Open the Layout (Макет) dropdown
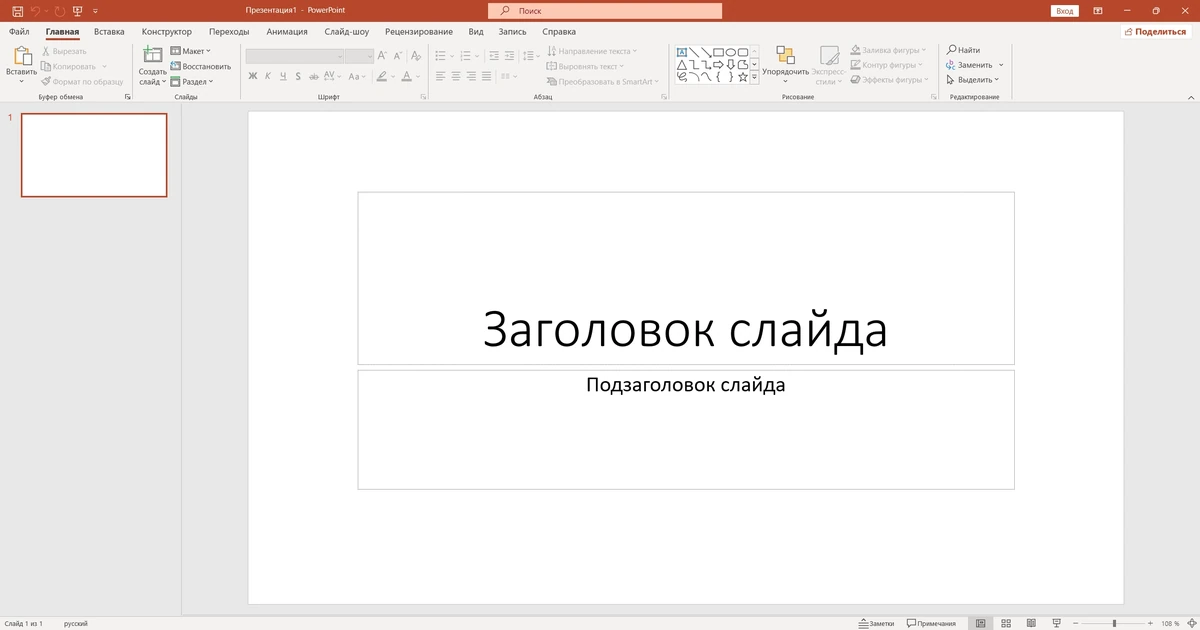The width and height of the screenshot is (1200, 630). pyautogui.click(x=190, y=50)
